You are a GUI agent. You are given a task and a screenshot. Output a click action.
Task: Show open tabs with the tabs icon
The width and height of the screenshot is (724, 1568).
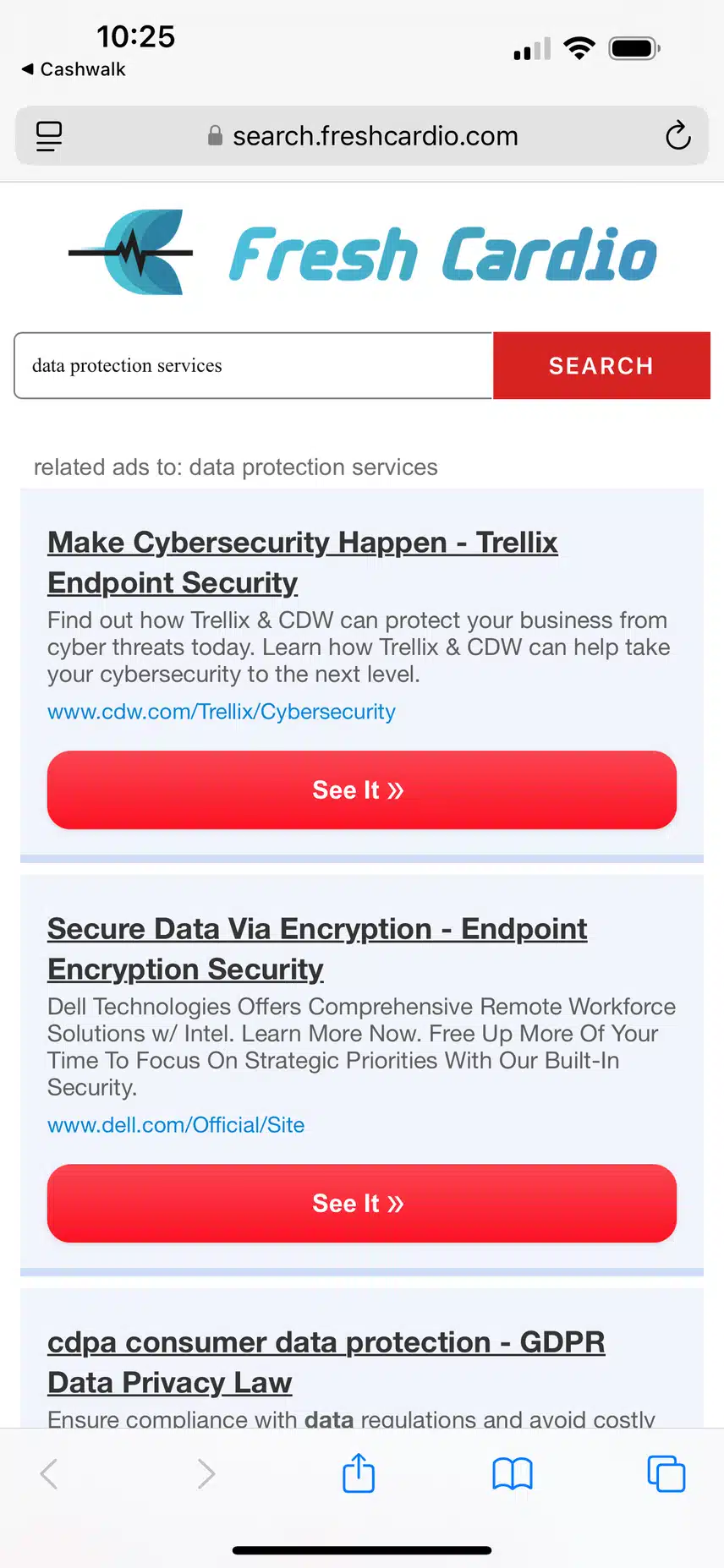tap(666, 1473)
